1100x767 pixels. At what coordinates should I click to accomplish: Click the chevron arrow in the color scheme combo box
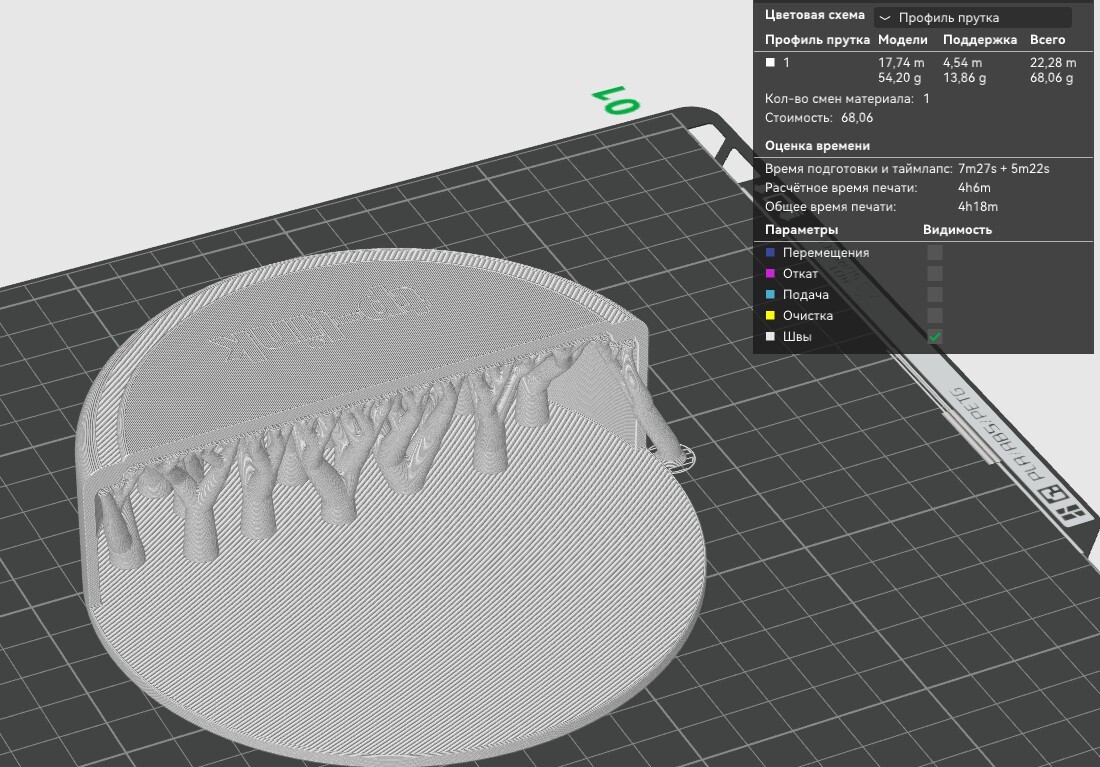click(885, 18)
